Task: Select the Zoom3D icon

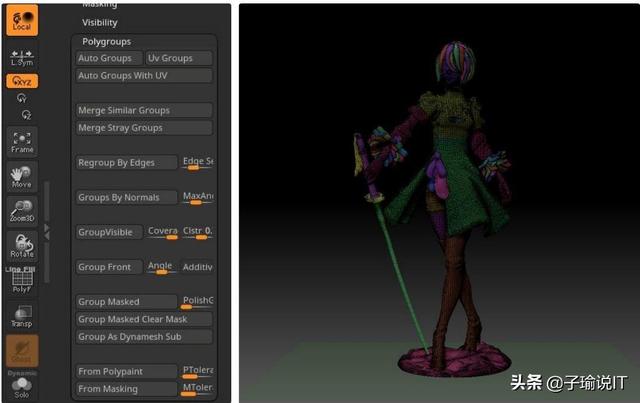Action: (x=22, y=212)
